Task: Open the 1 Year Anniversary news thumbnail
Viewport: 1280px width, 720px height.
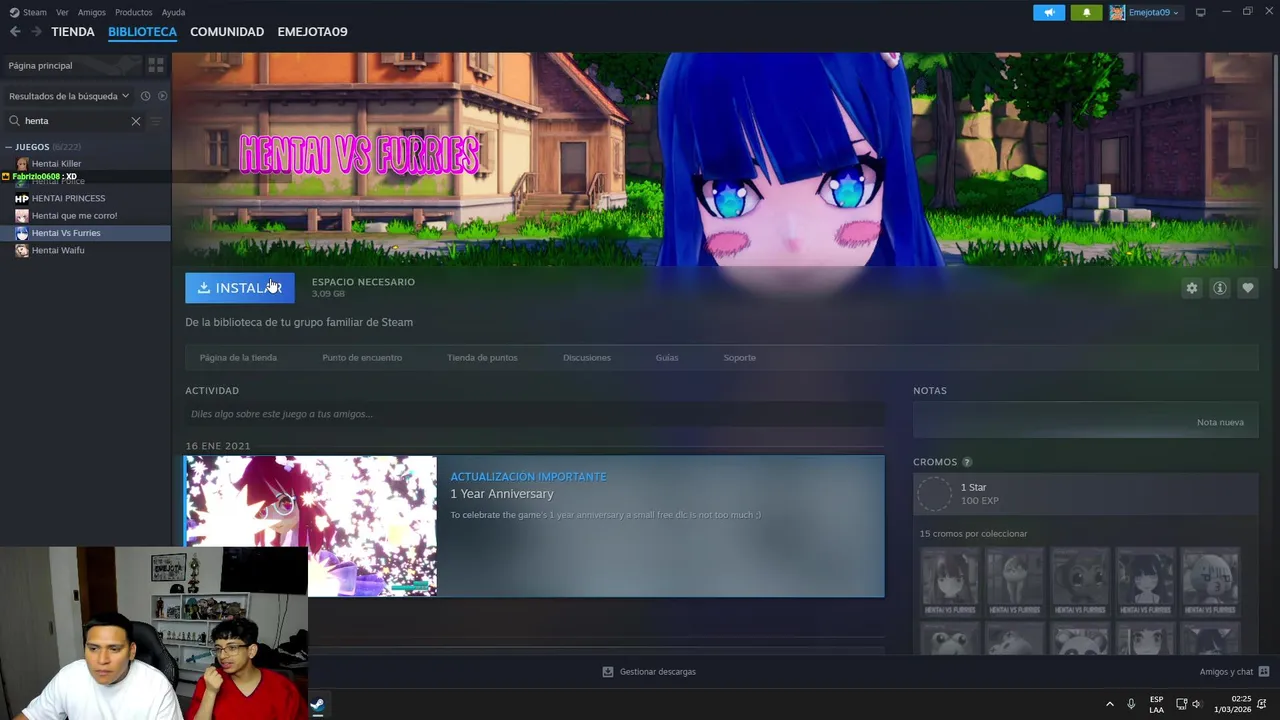Action: (311, 526)
